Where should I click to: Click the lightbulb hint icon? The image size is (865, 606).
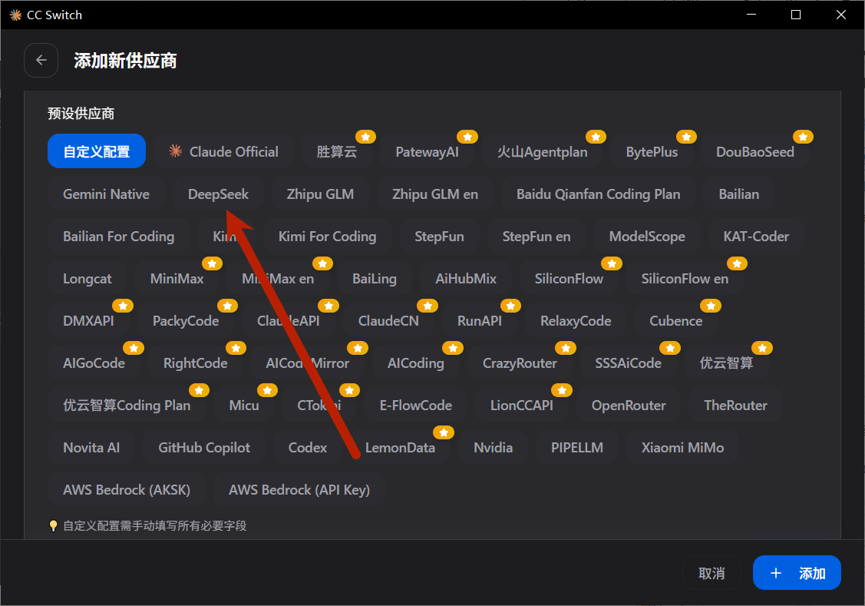click(53, 526)
